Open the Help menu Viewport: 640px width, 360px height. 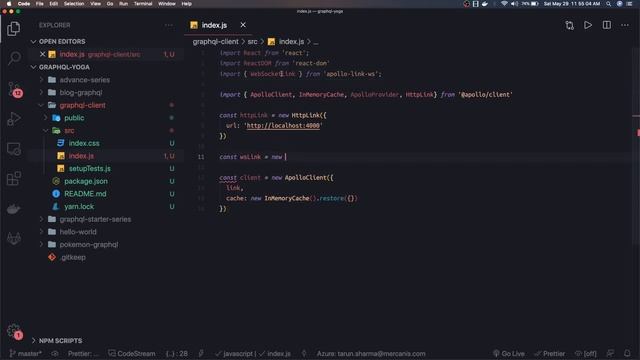[187, 4]
